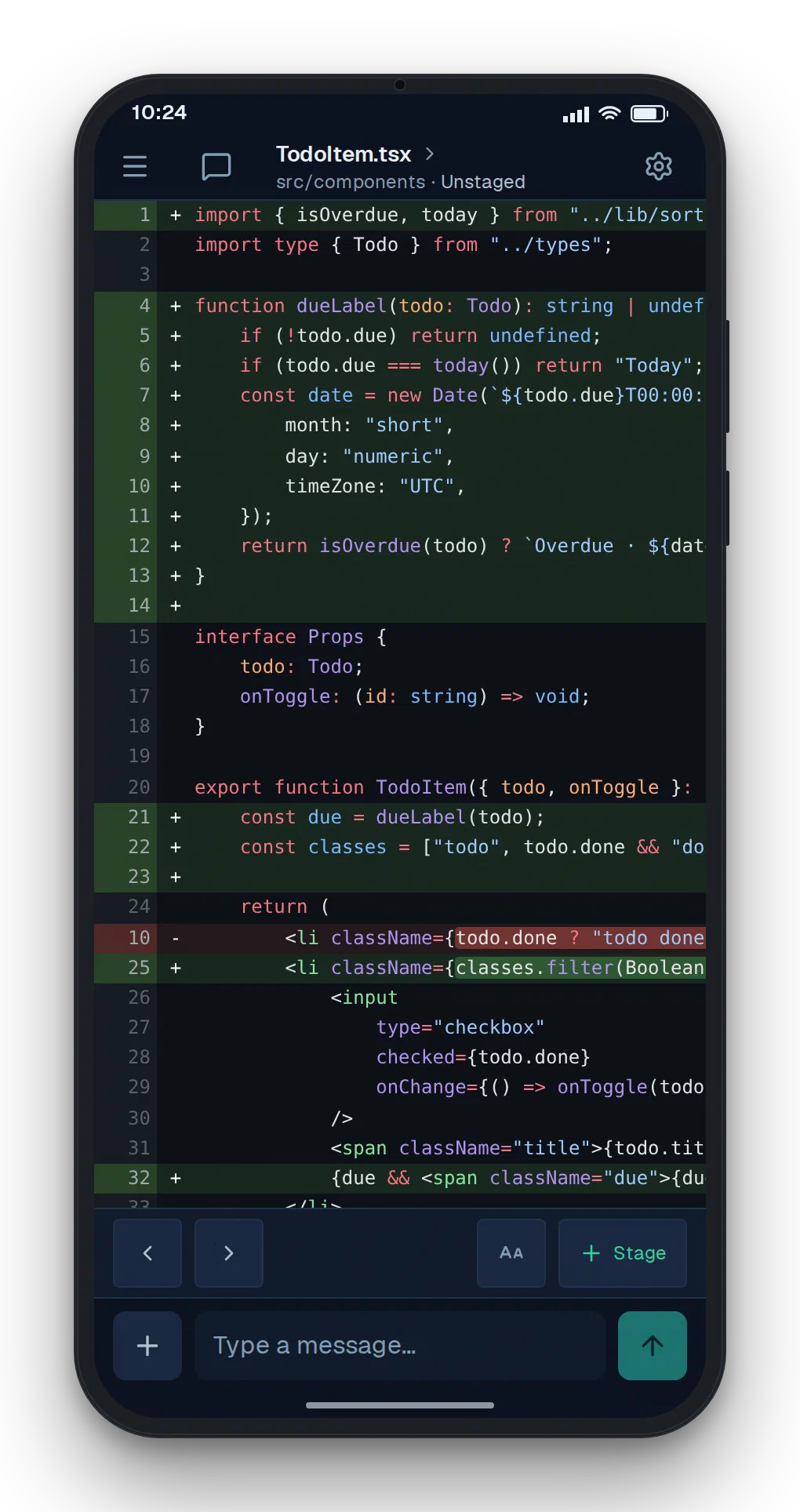Tap the cellular signal icon
Viewport: 800px width, 1512px height.
[576, 114]
